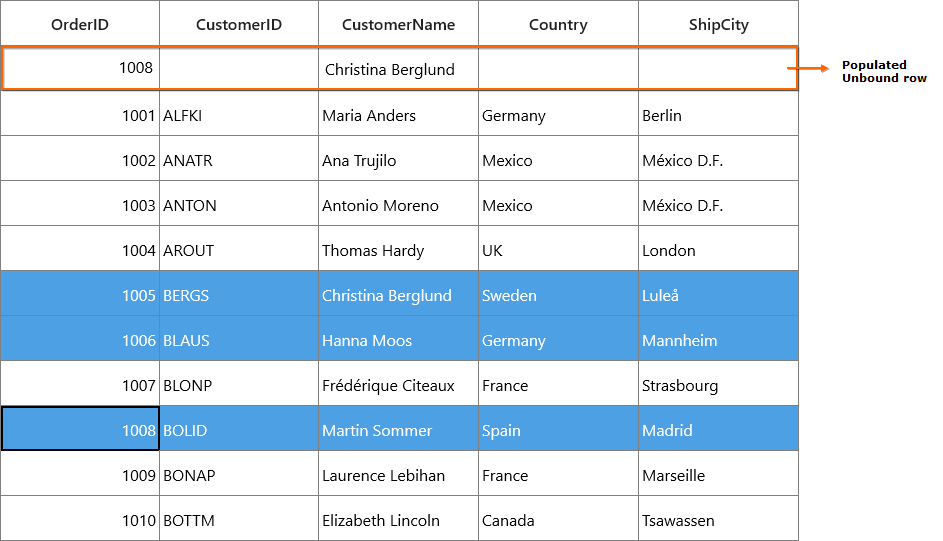This screenshot has height=541, width=943.
Task: Click the OrderID column header
Action: coord(80,23)
